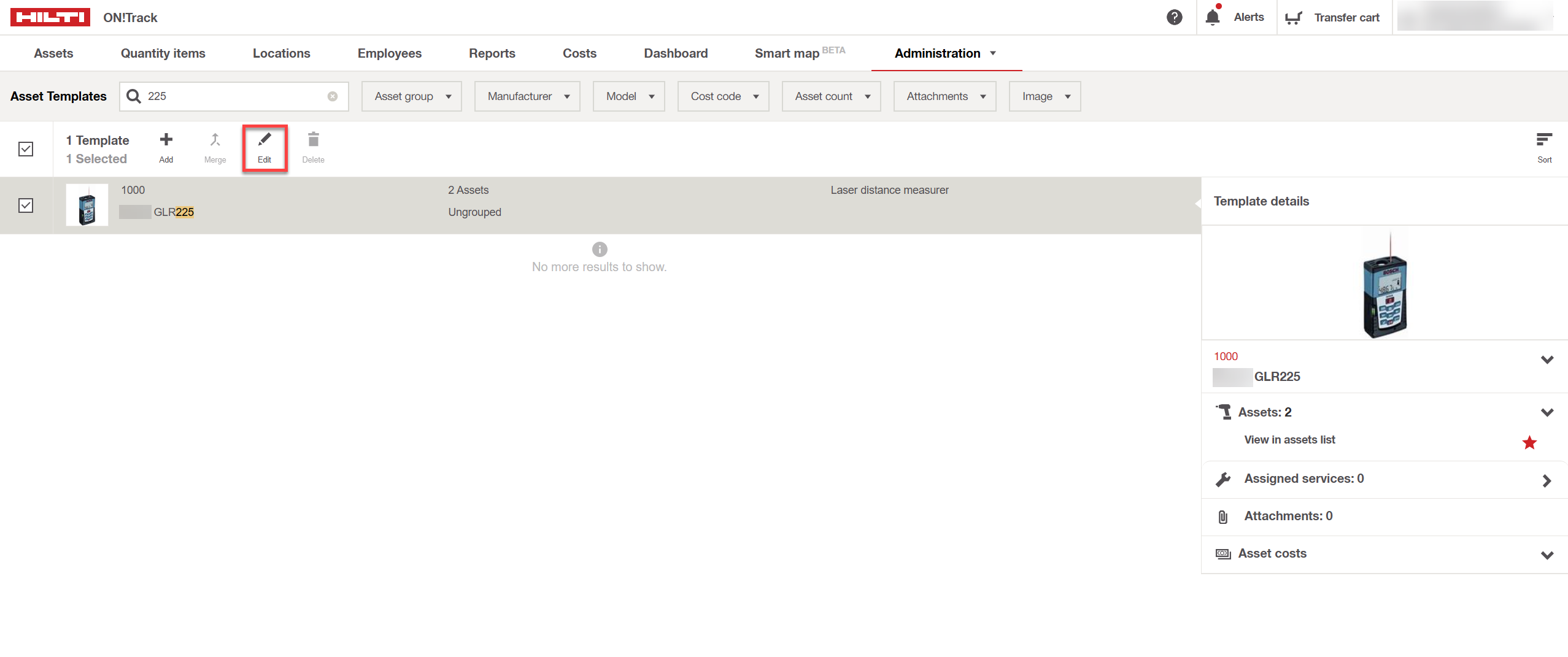
Task: Open the Sort options
Action: tap(1544, 148)
